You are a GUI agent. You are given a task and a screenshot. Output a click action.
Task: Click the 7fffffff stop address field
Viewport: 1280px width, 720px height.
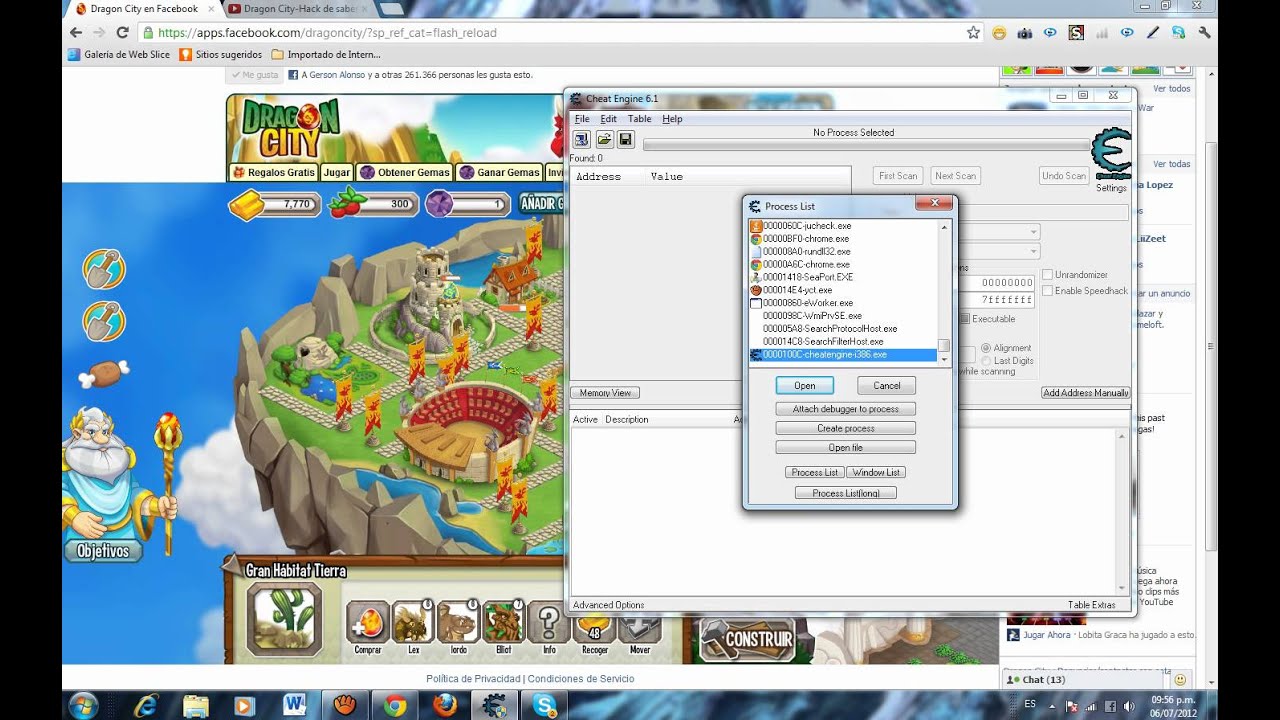1007,299
